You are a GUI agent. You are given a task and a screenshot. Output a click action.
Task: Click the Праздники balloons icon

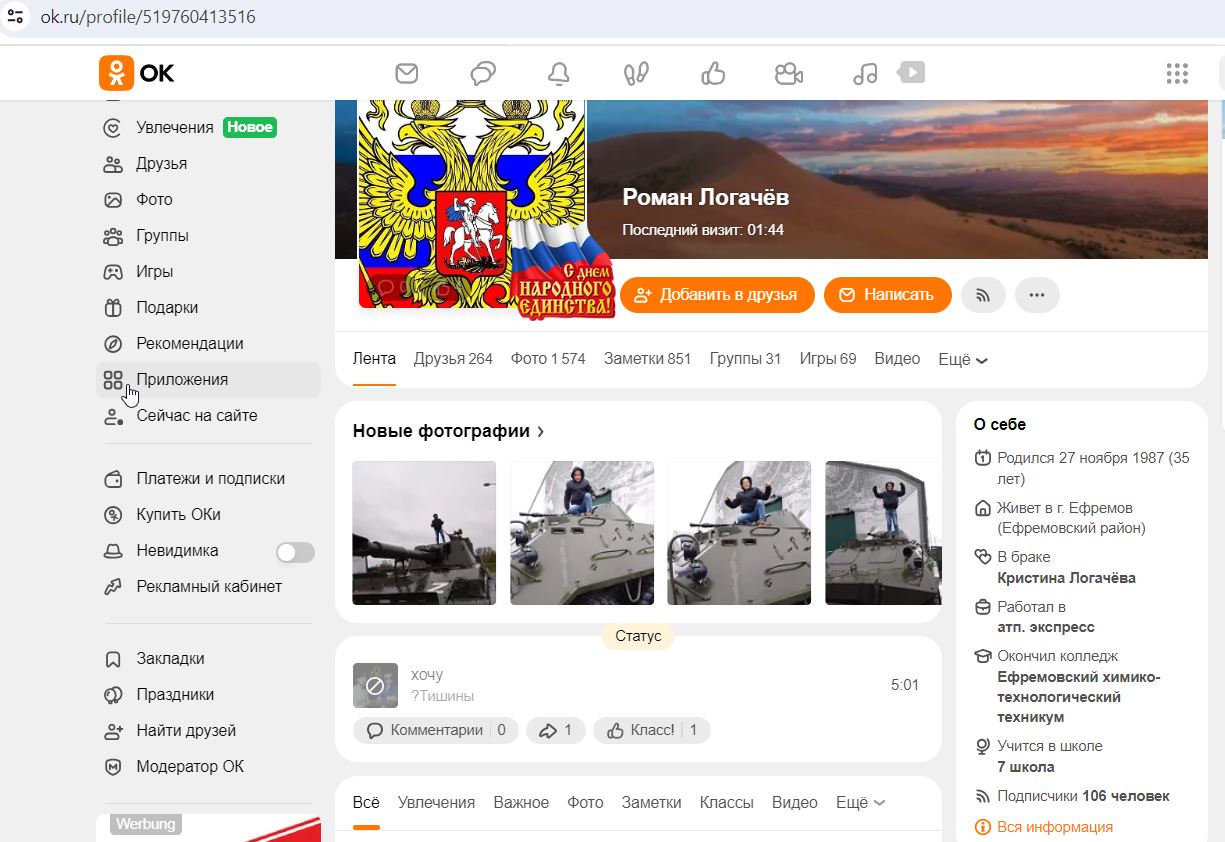[x=114, y=695]
